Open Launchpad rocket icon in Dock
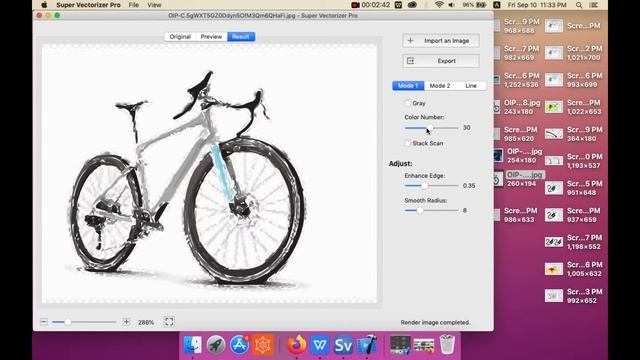640x360 pixels. 216,345
